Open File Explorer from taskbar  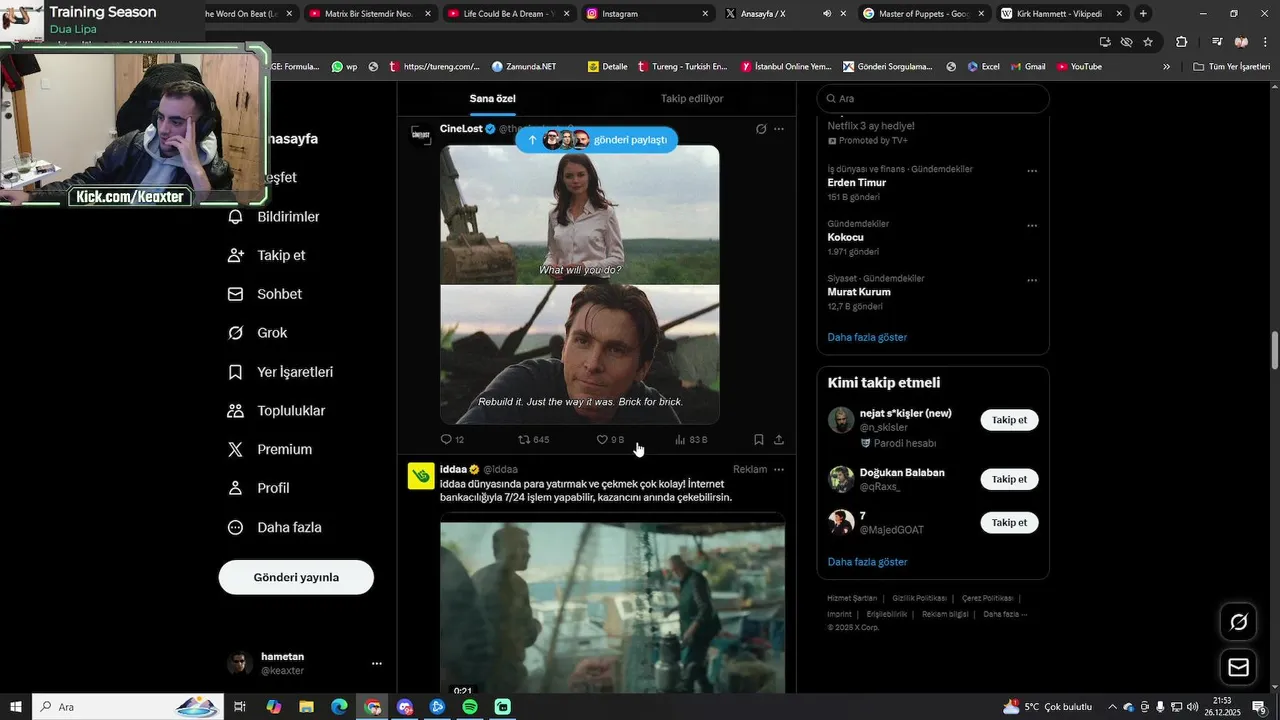click(x=306, y=707)
